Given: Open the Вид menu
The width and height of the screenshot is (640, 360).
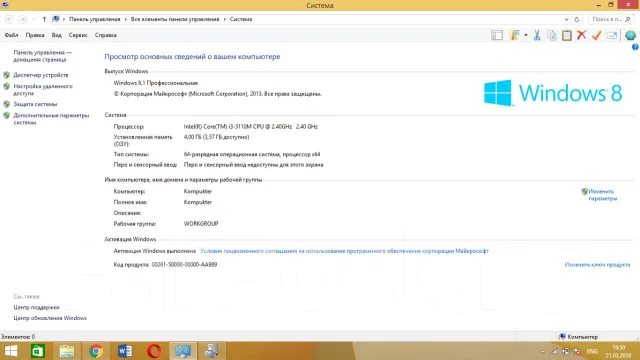Looking at the screenshot, I should coord(56,35).
